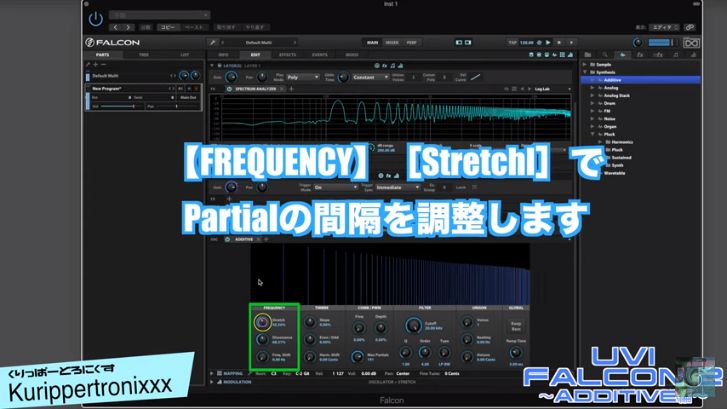This screenshot has width=727, height=409.
Task: Expand the Samples folder in browser
Action: (585, 64)
